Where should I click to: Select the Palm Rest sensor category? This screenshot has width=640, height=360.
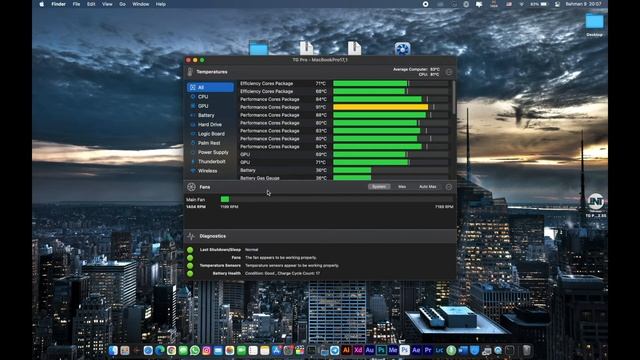(x=210, y=143)
